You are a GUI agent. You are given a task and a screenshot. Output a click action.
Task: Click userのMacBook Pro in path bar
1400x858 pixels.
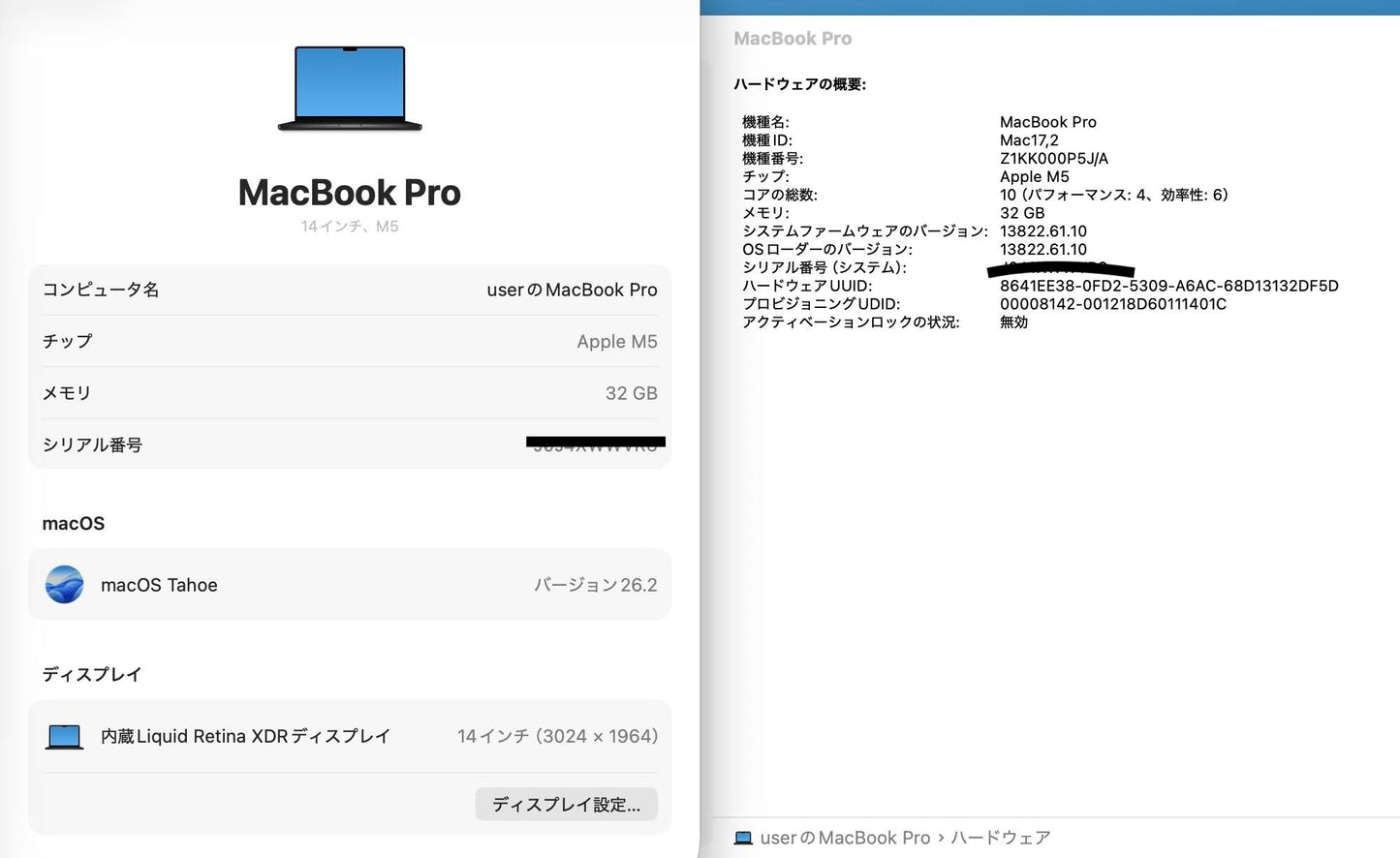pyautogui.click(x=845, y=838)
